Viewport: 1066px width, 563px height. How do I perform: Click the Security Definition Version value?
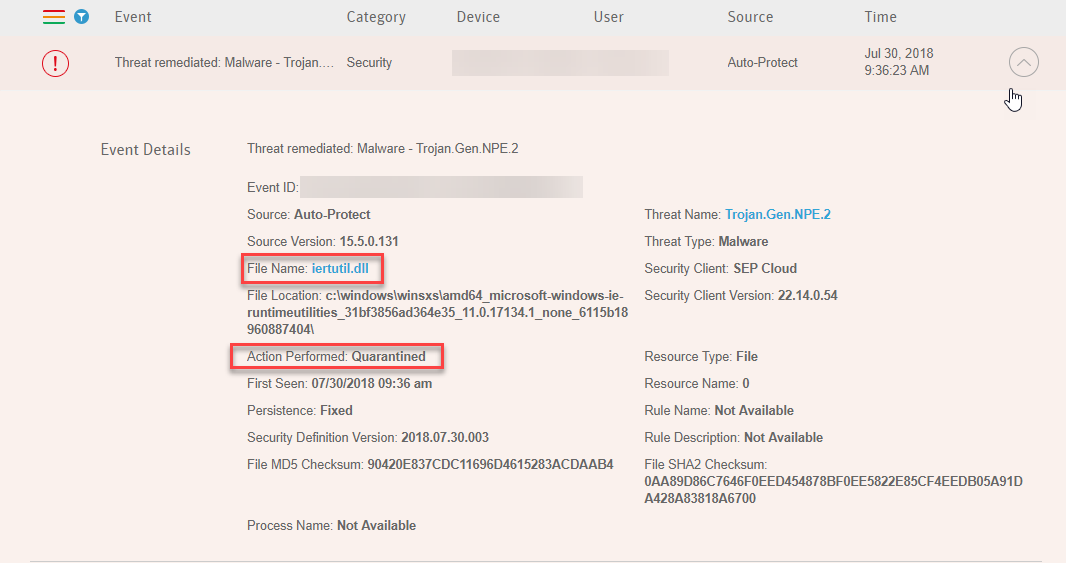point(445,437)
